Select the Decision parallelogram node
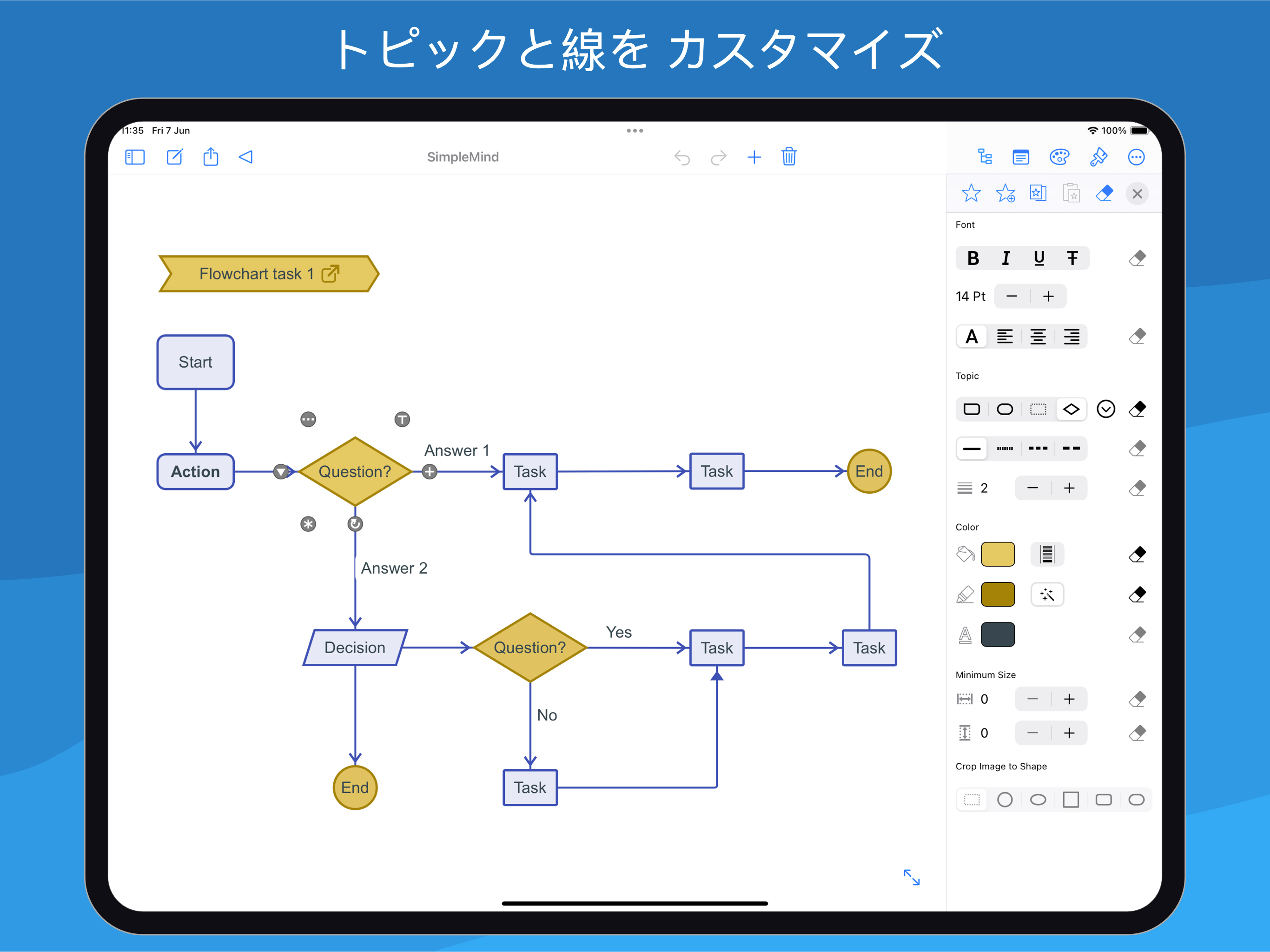1270x952 pixels. (x=355, y=648)
